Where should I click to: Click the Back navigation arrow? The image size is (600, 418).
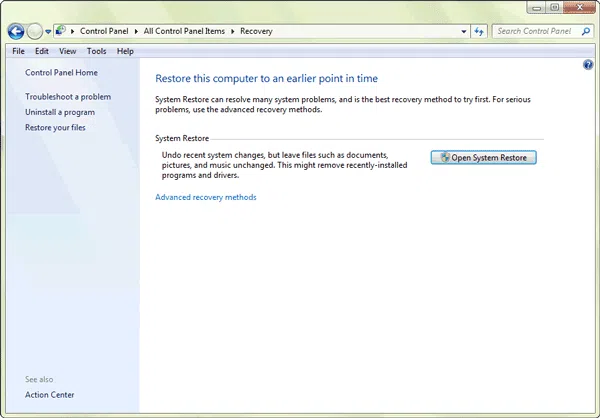click(x=16, y=31)
